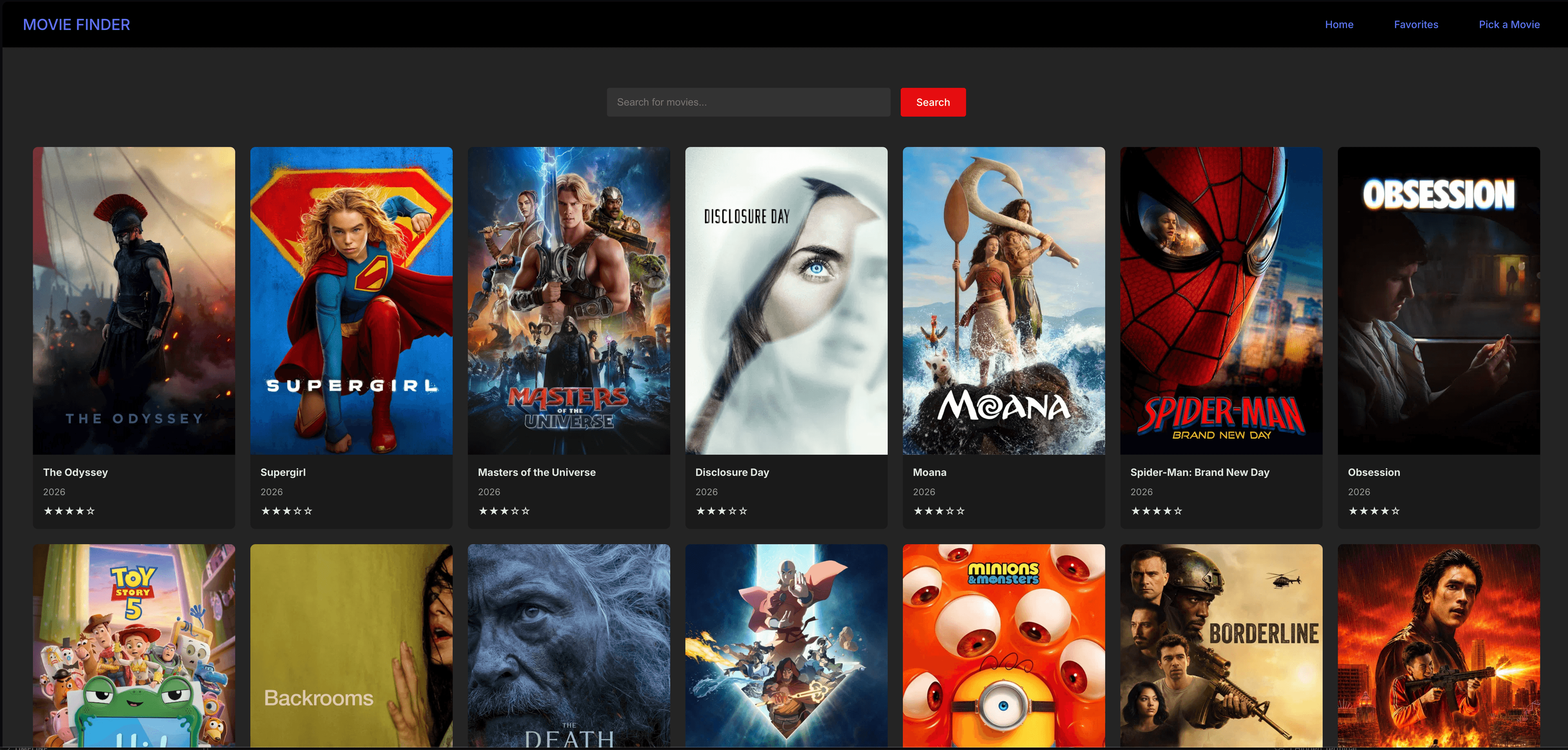Click Masters of the Universe title

[536, 472]
